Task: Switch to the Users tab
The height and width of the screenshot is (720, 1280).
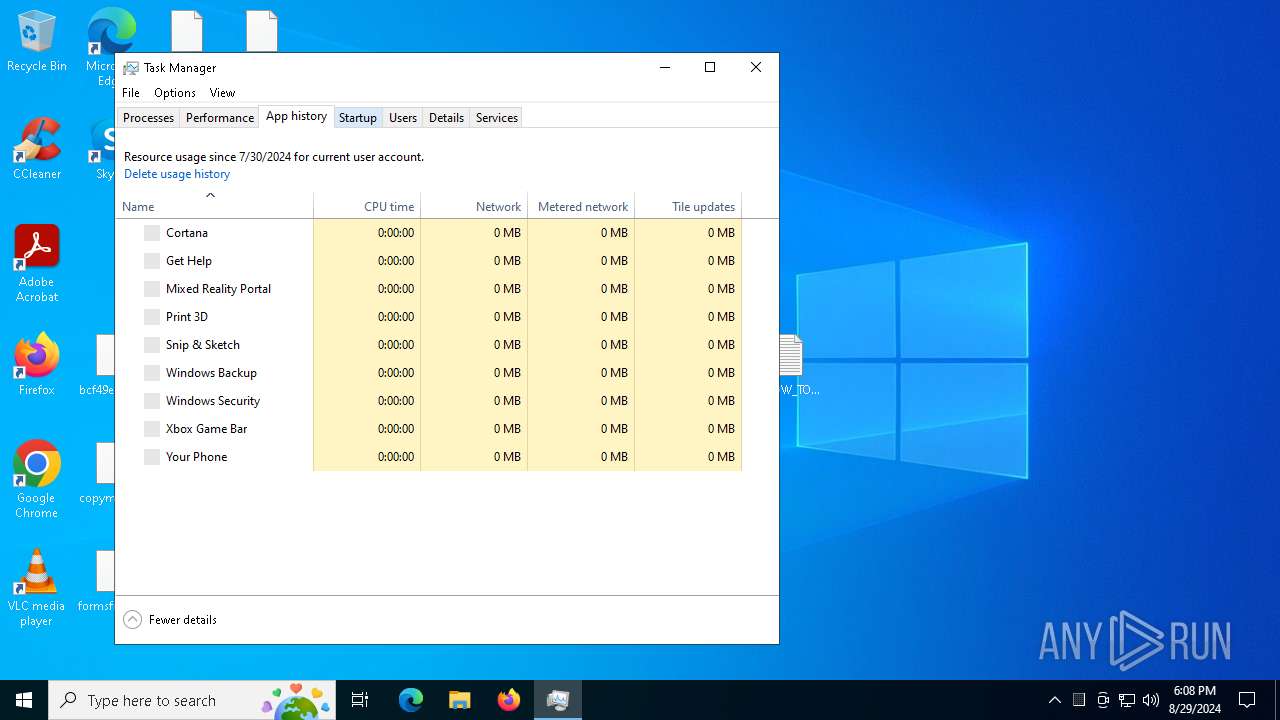Action: (x=403, y=118)
